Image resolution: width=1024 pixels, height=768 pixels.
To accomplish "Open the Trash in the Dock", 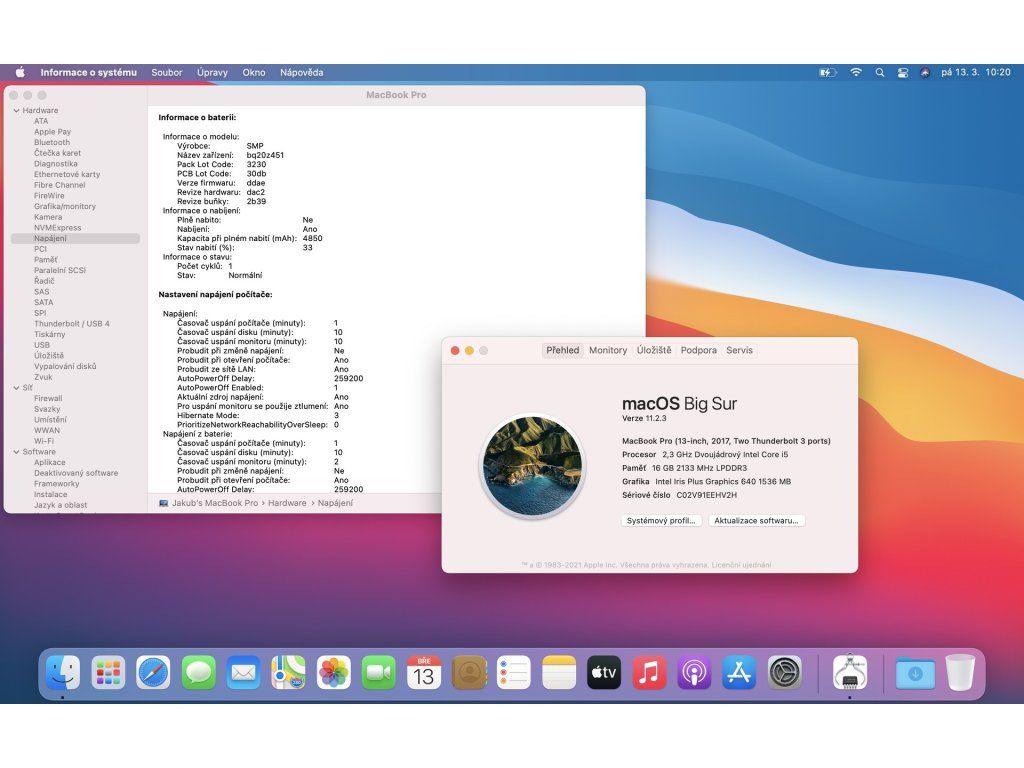I will [x=960, y=673].
